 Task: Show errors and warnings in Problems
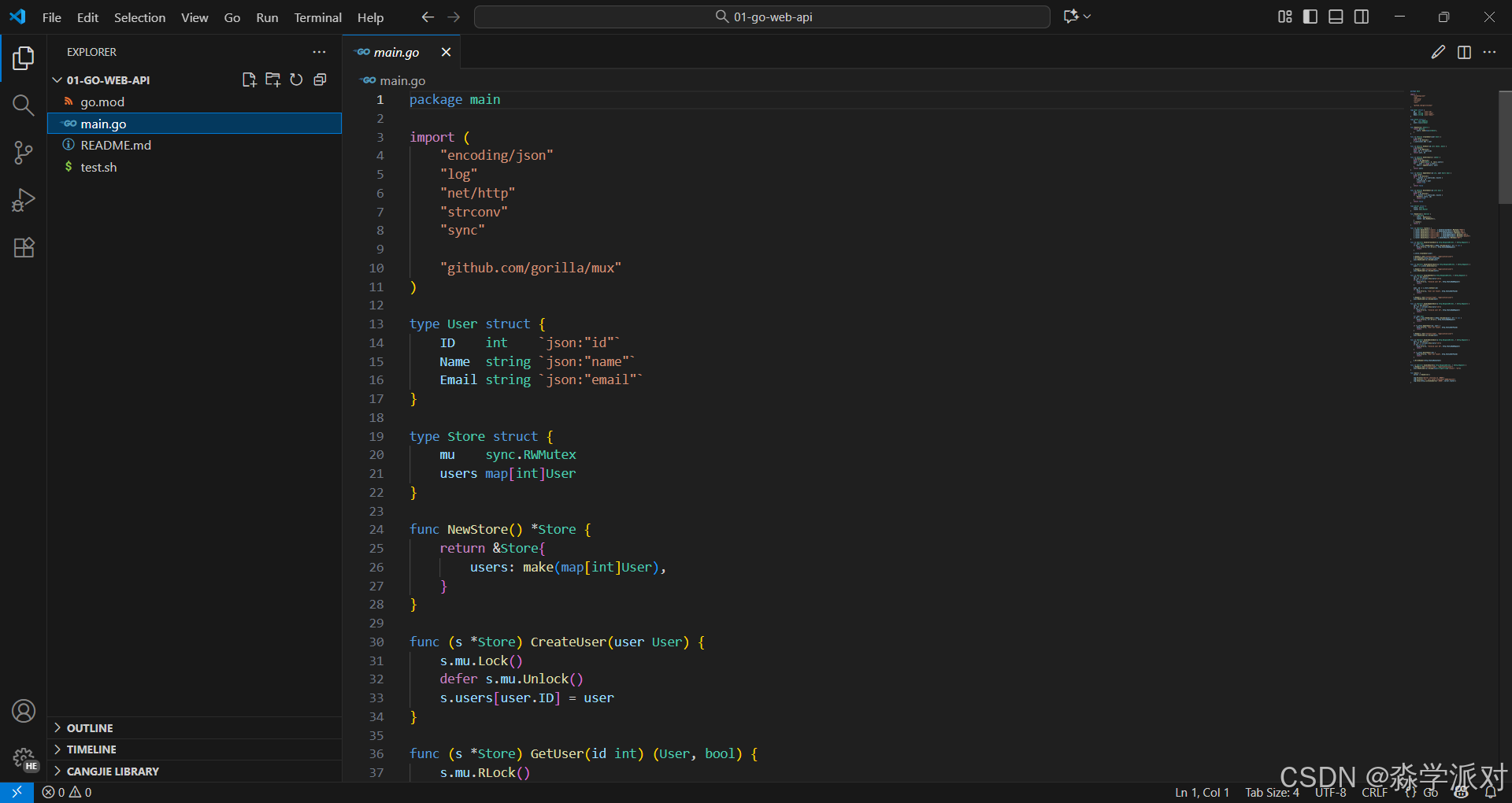[67, 792]
